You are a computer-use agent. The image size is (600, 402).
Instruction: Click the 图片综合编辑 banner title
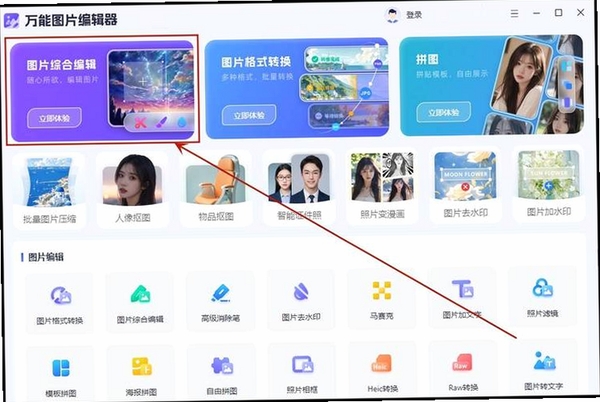(61, 65)
